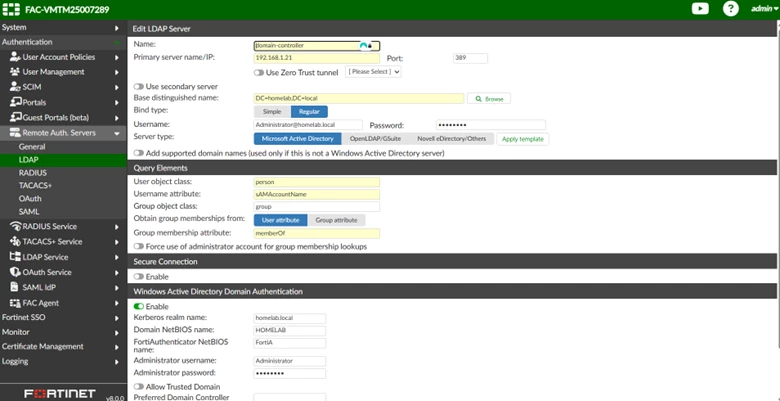
Task: Click the OAuth Service shield icon
Action: (x=15, y=272)
